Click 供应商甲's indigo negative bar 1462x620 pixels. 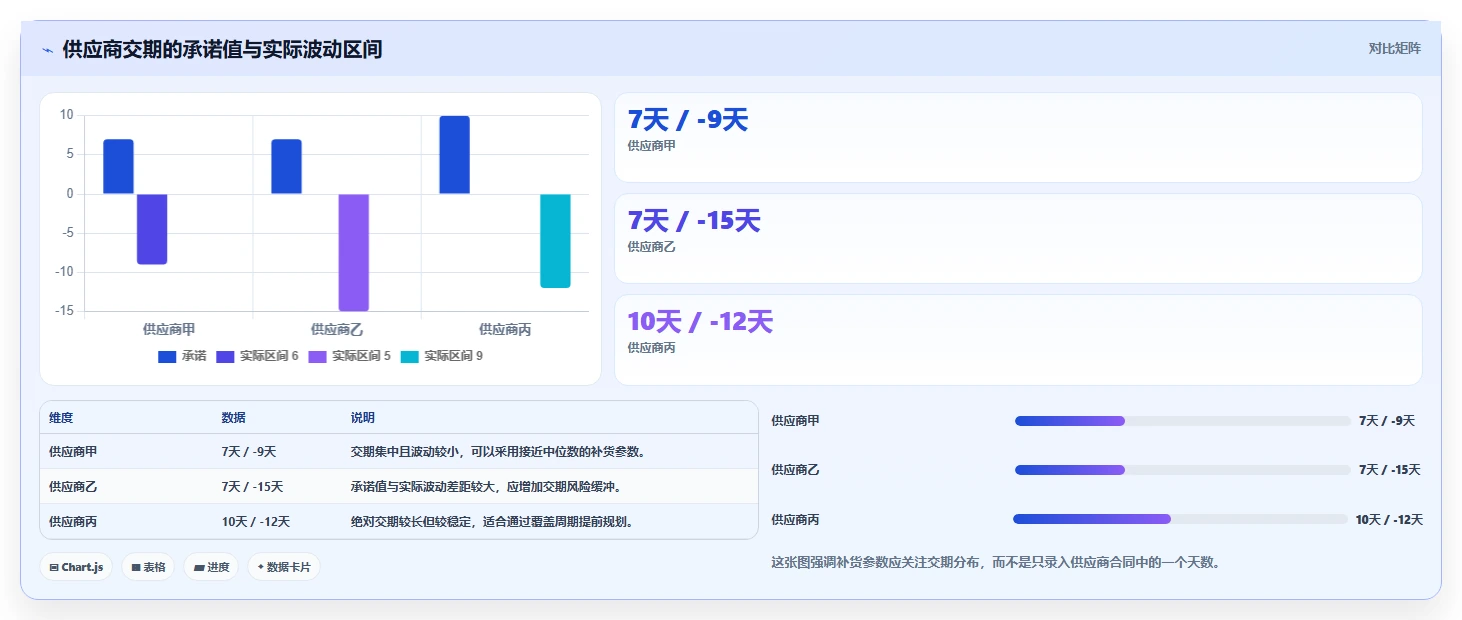[x=152, y=229]
